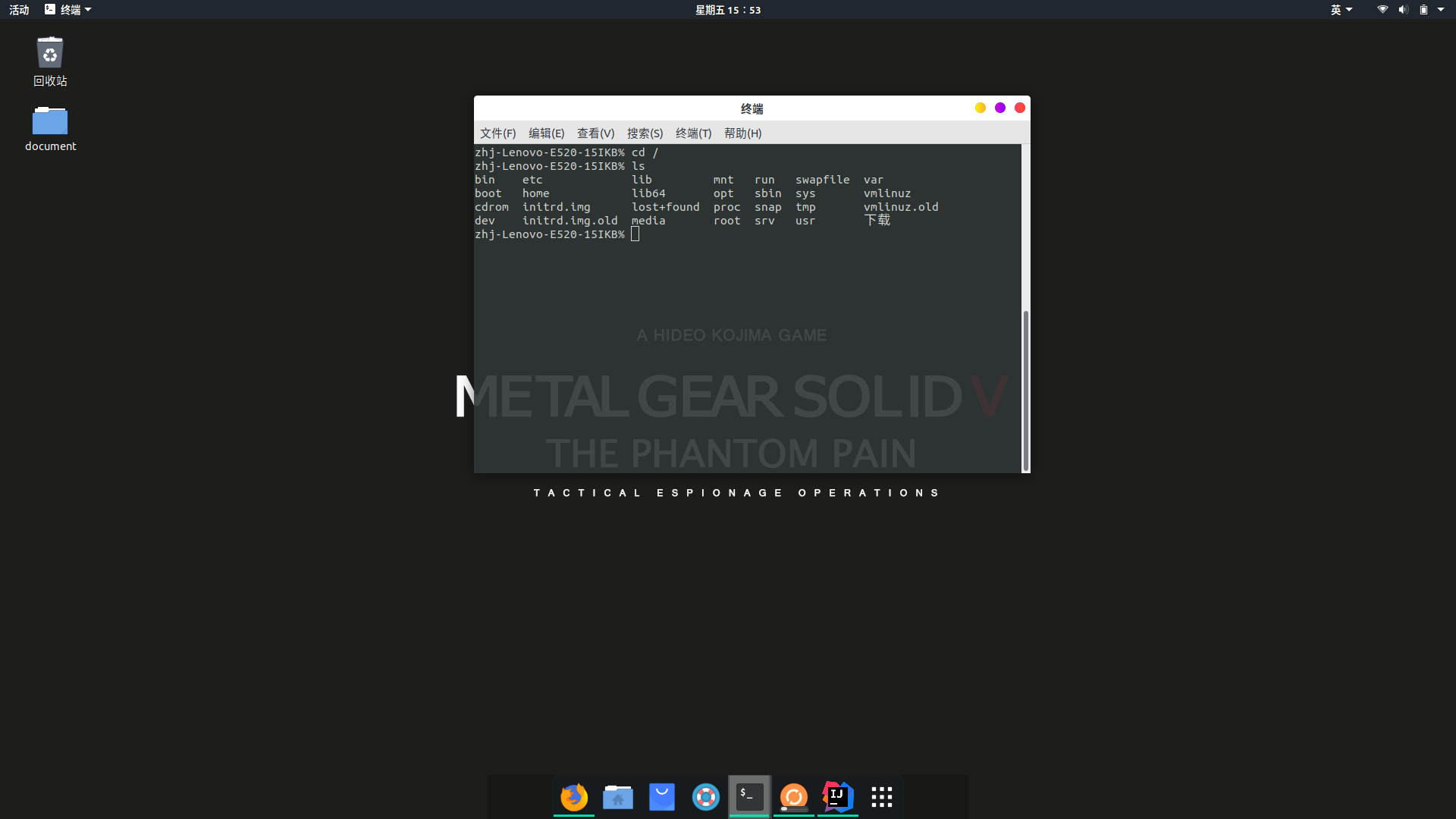Click the Terminal icon in dock
The height and width of the screenshot is (819, 1456).
point(750,797)
